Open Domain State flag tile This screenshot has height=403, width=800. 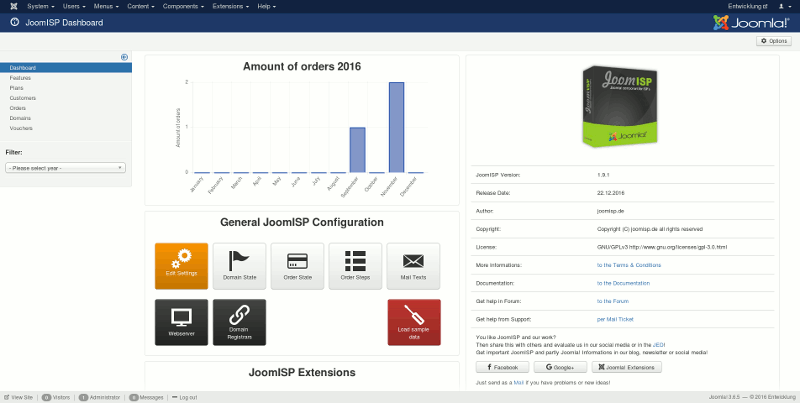click(239, 266)
